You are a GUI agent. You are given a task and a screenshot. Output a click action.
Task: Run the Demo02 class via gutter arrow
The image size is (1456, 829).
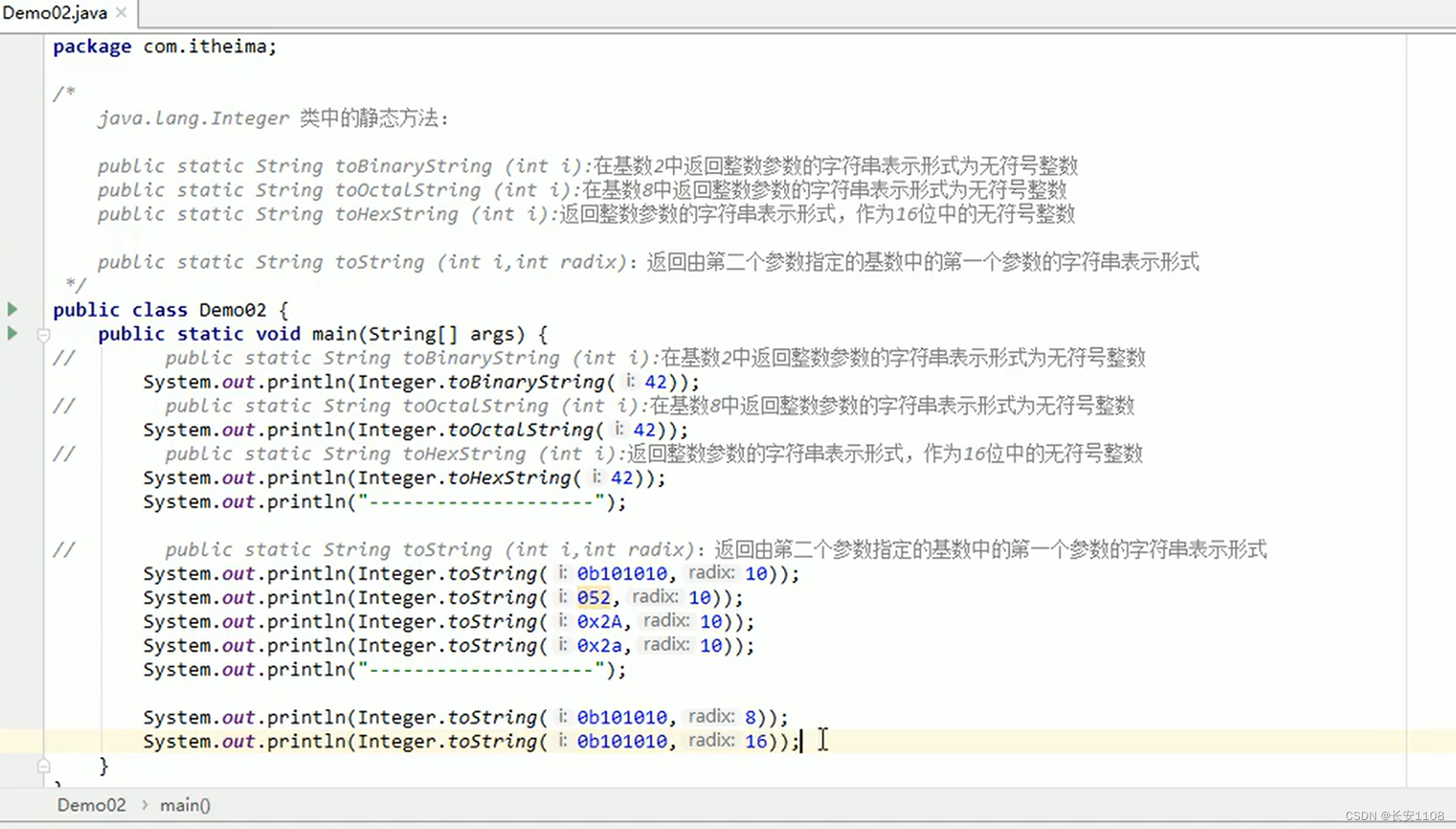12,309
